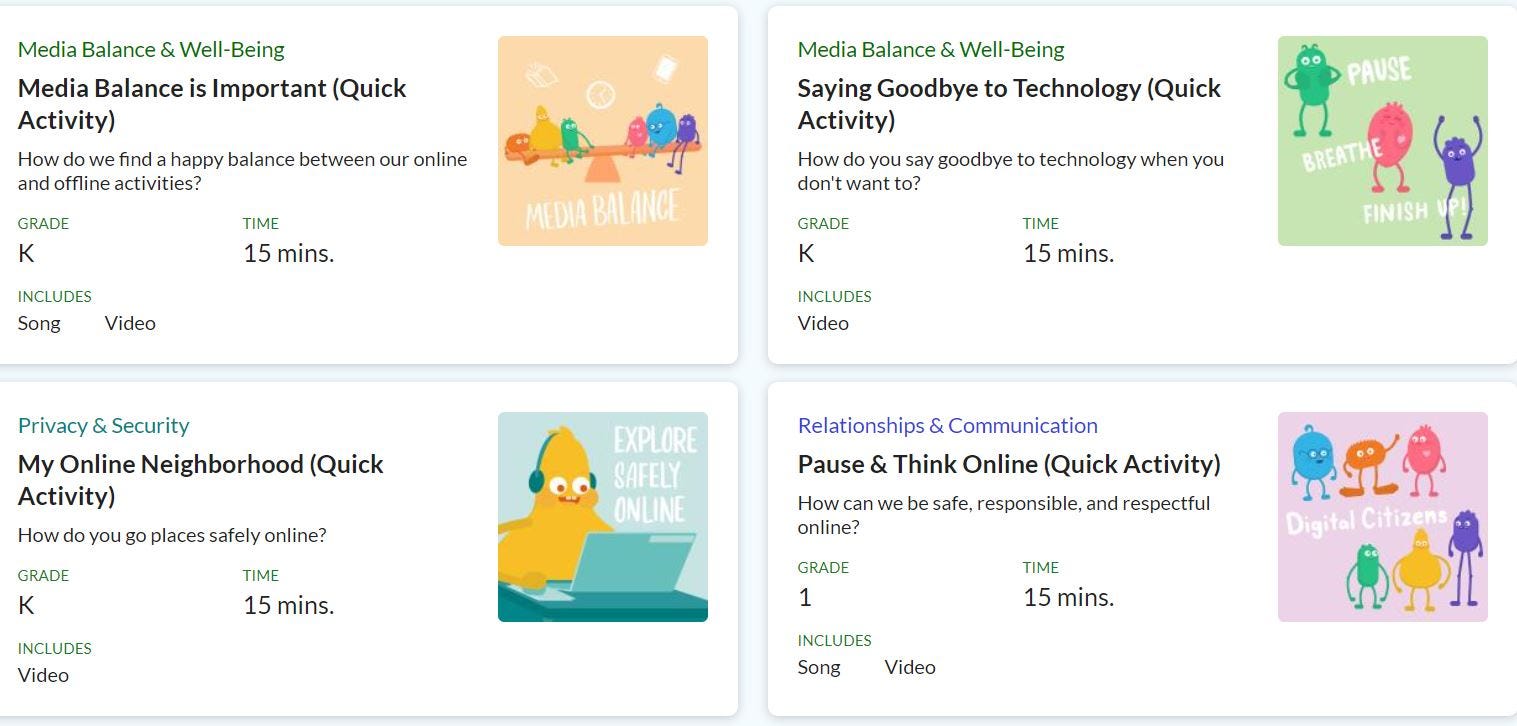Click 15 mins. in Saying Goodbye to Technology card
The image size is (1517, 726).
[x=1069, y=253]
